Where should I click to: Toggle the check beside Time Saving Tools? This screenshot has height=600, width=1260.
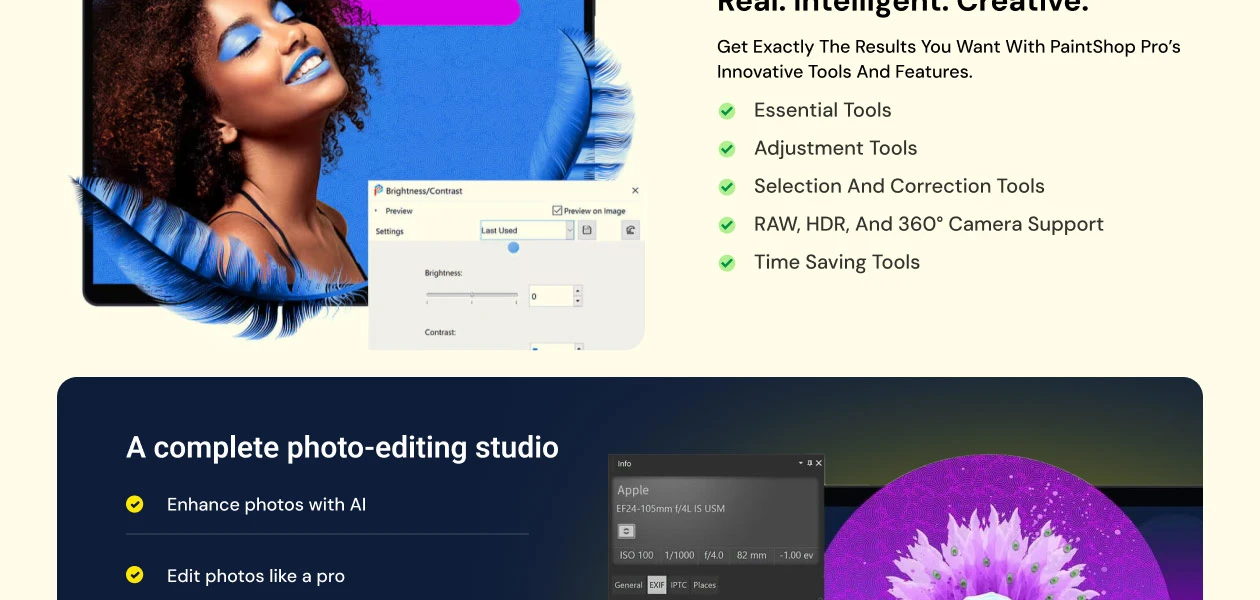727,262
